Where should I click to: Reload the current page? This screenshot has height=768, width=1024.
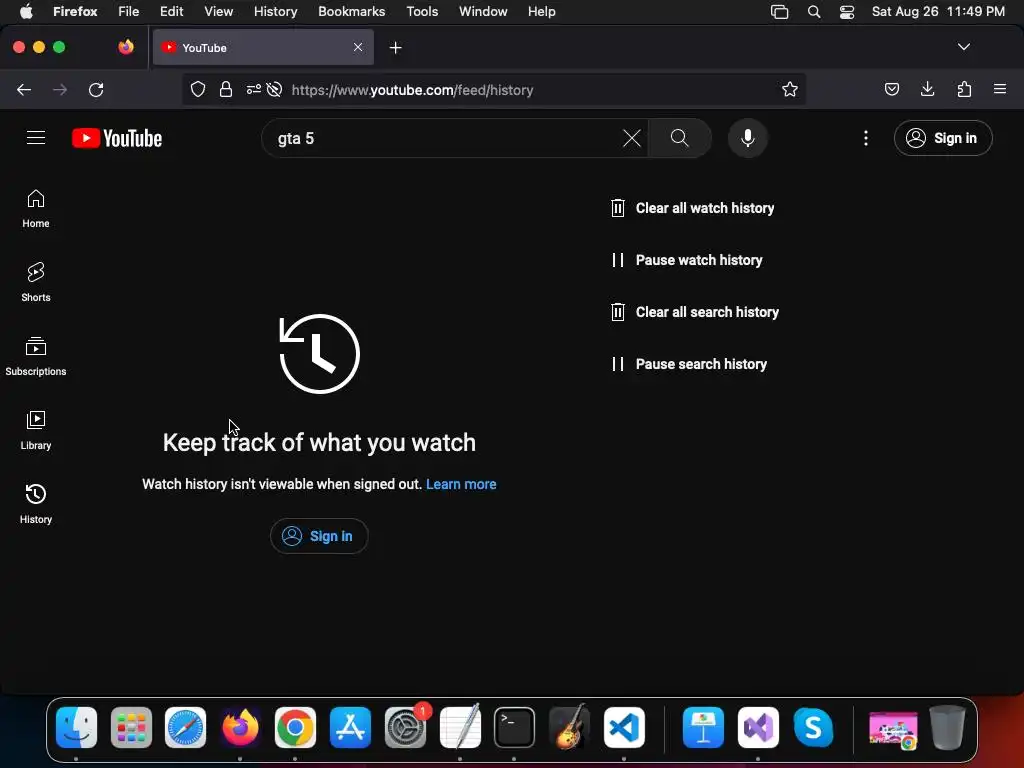96,89
